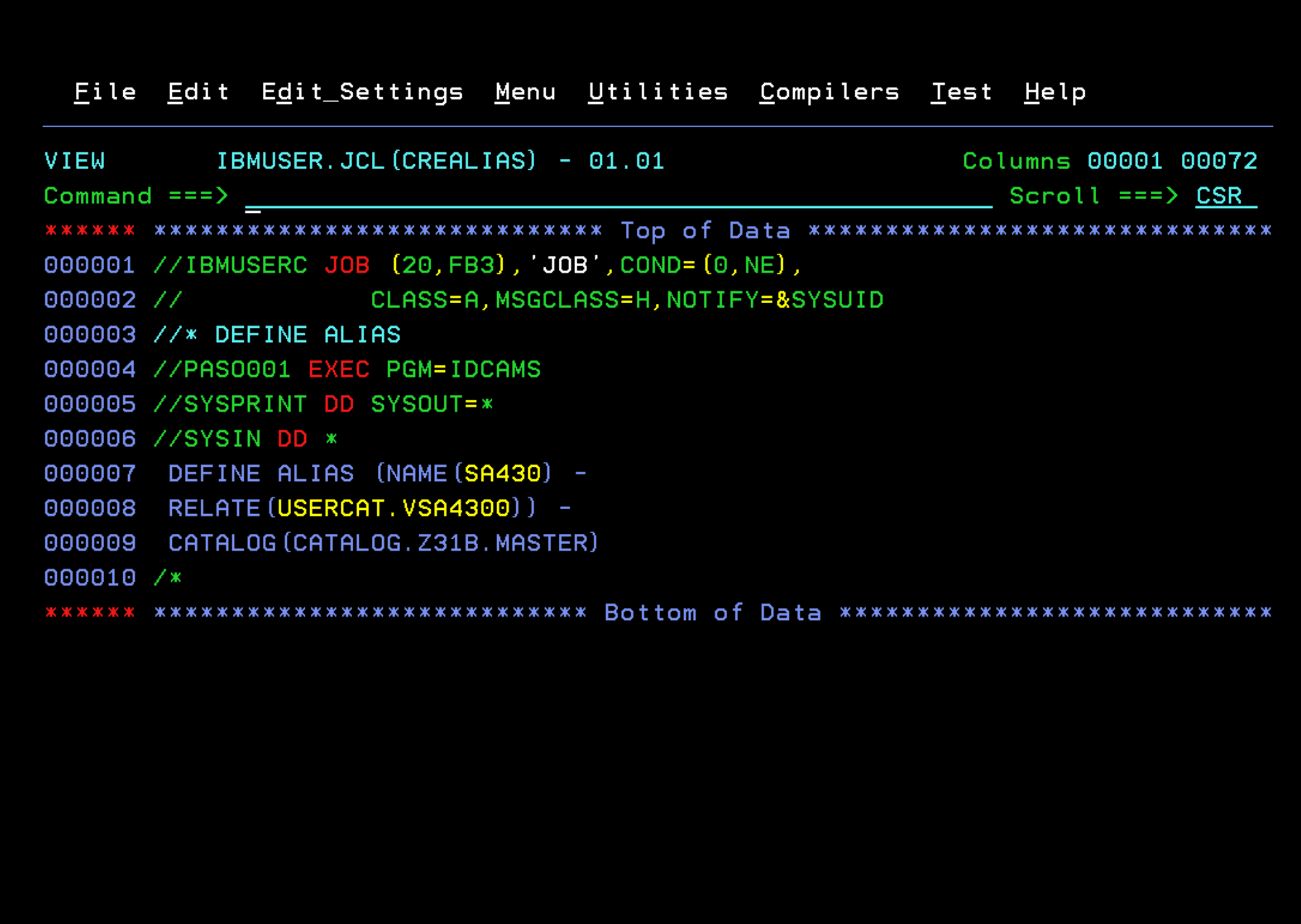Click line number 000001

90,265
